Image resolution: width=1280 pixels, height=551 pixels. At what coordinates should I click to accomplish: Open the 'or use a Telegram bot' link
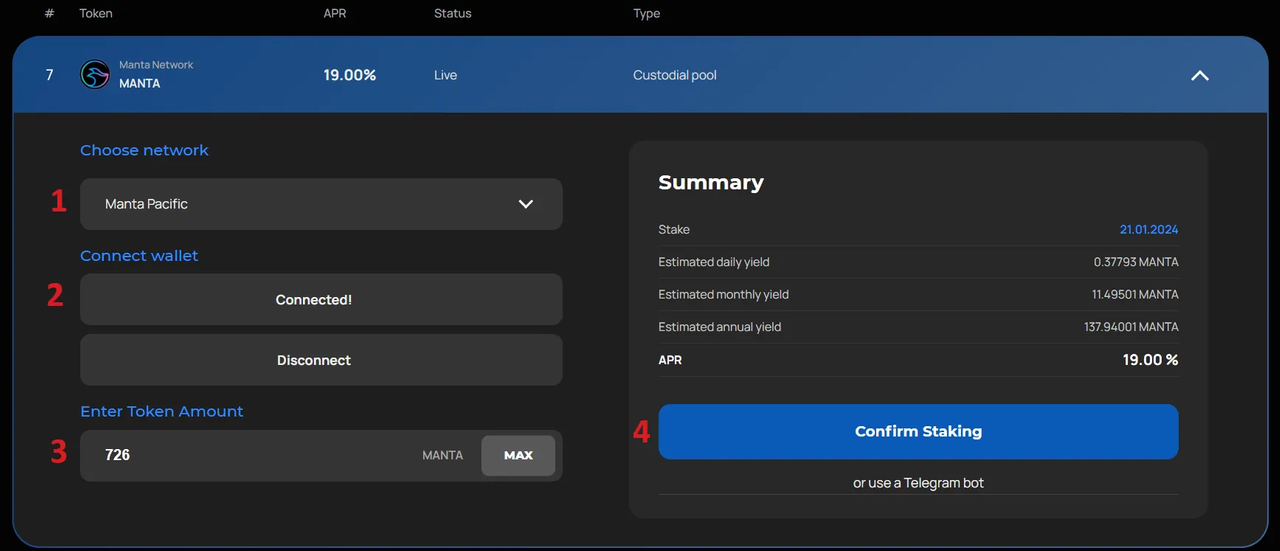point(918,483)
